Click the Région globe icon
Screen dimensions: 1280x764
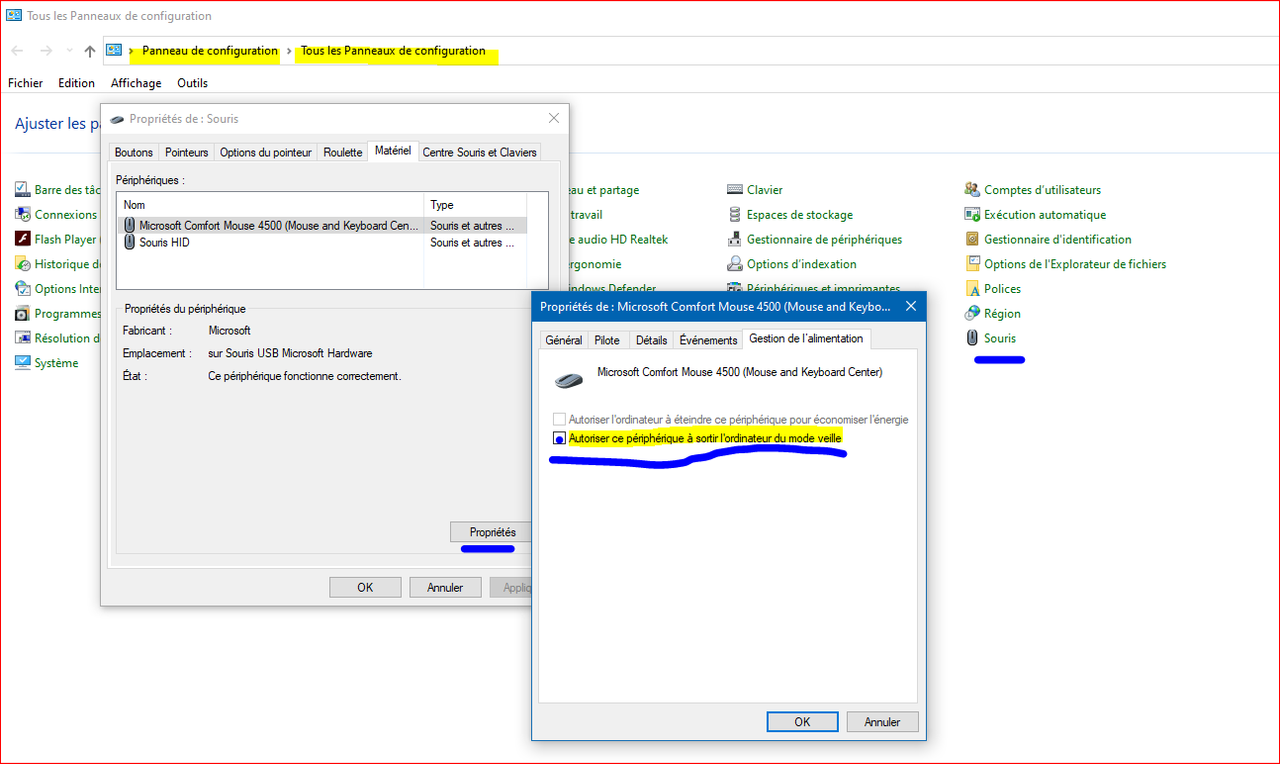(972, 313)
